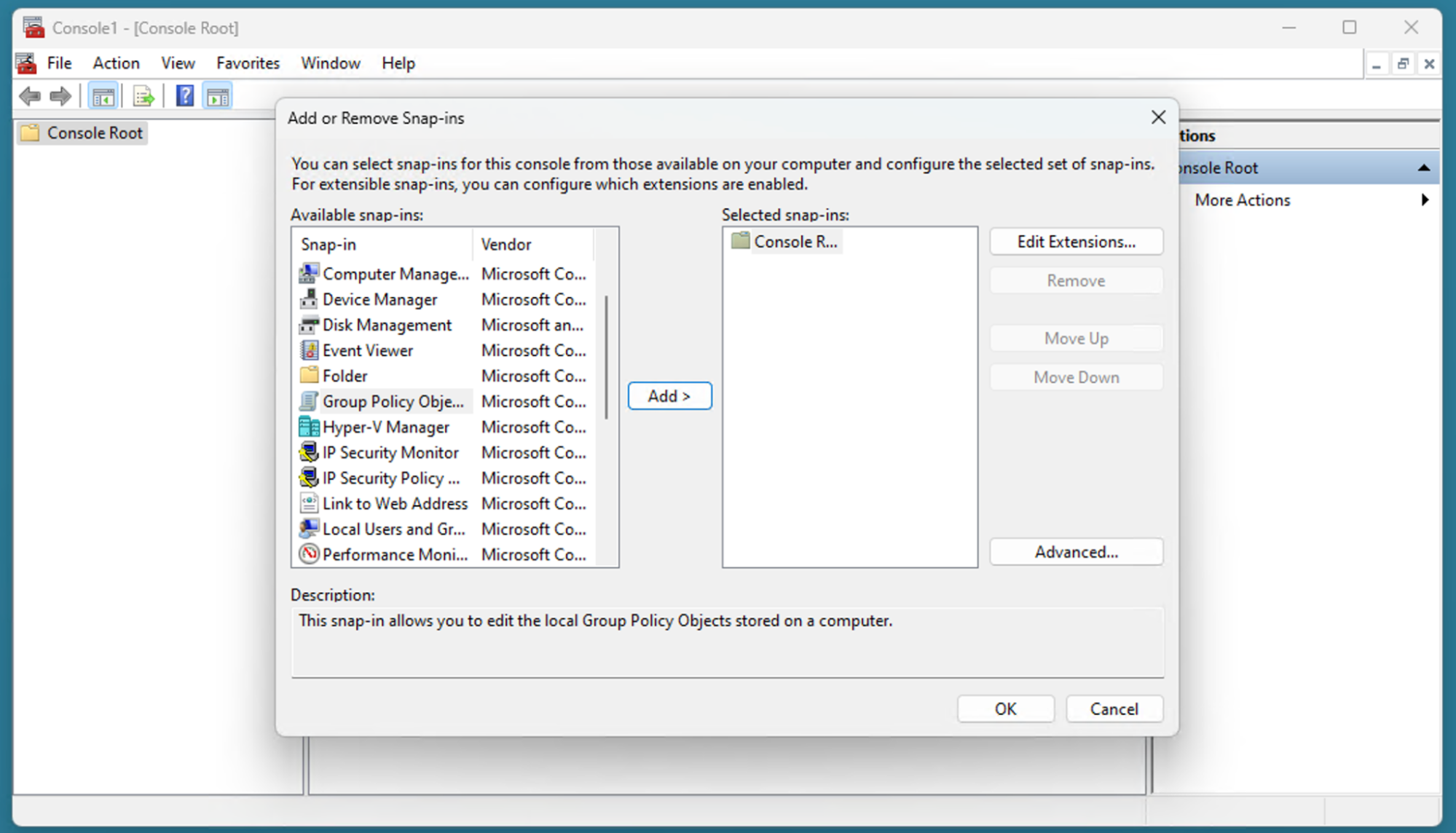
Task: Click the Export List toolbar icon
Action: 143,95
